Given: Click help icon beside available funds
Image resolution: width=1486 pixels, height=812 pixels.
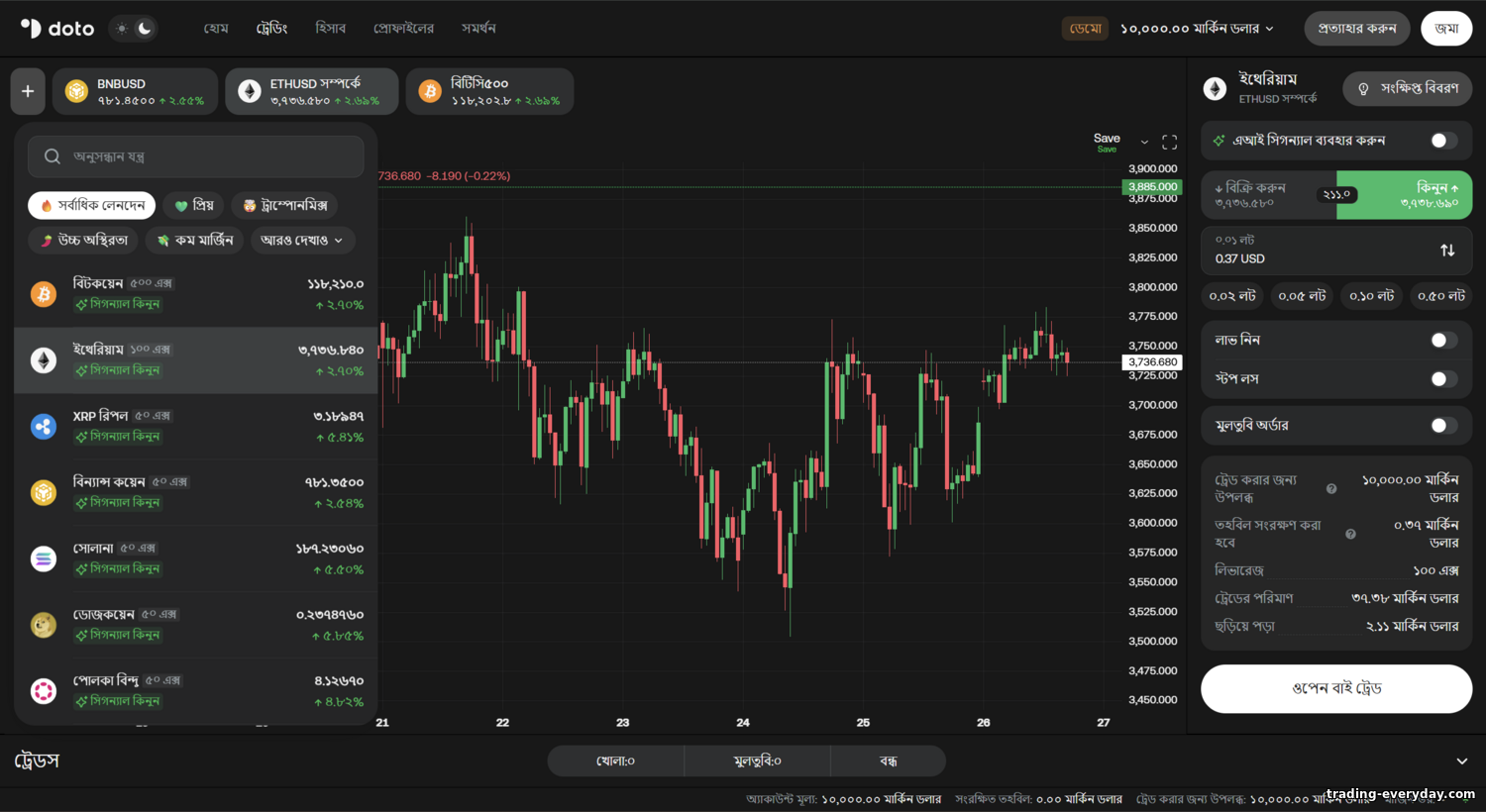Looking at the screenshot, I should tap(1331, 488).
